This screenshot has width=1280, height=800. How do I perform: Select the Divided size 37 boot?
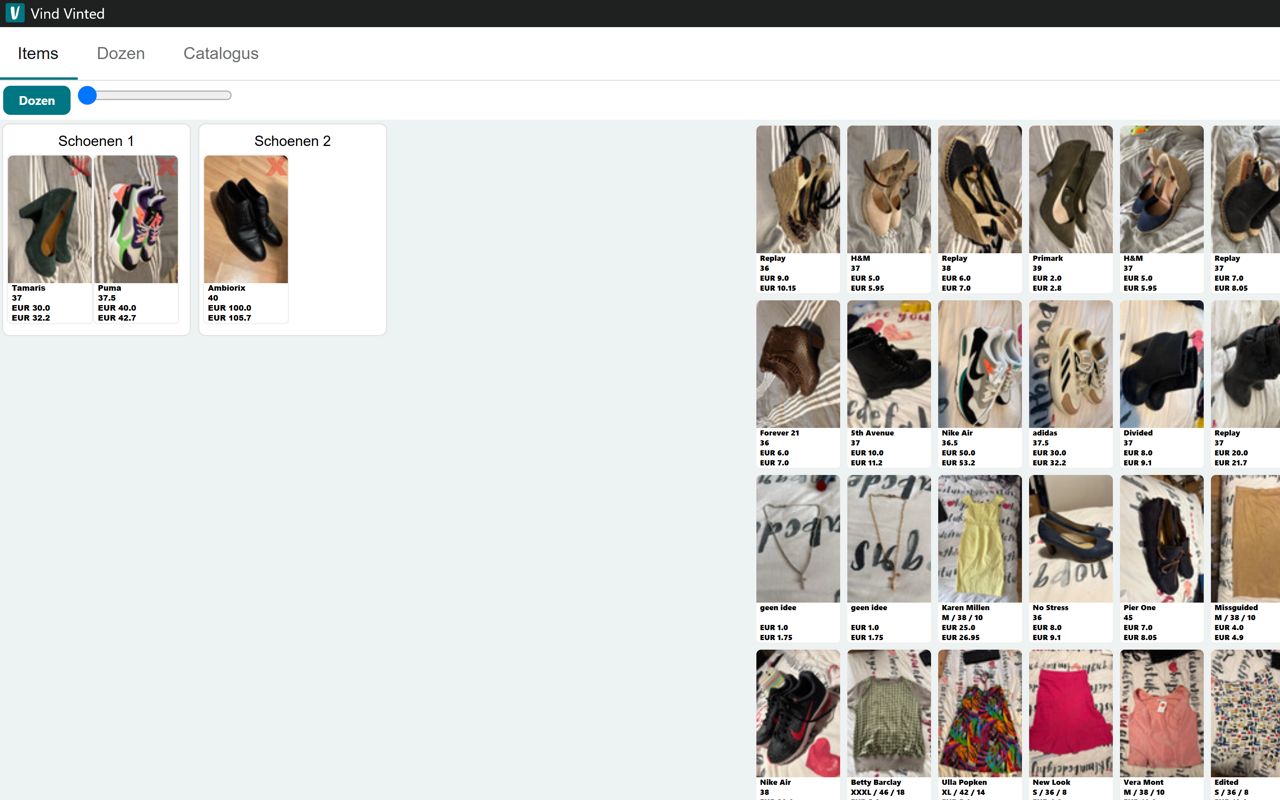[x=1162, y=384]
